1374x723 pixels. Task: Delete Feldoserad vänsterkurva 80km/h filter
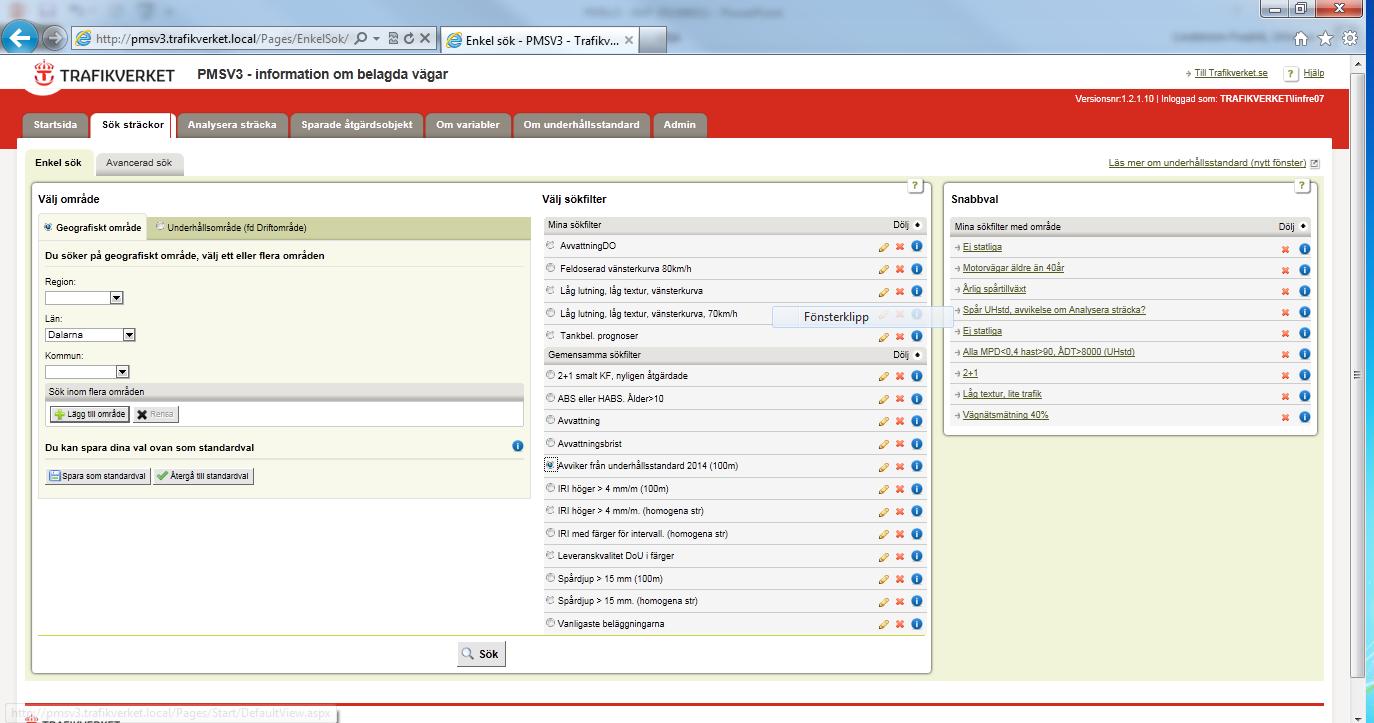click(900, 269)
